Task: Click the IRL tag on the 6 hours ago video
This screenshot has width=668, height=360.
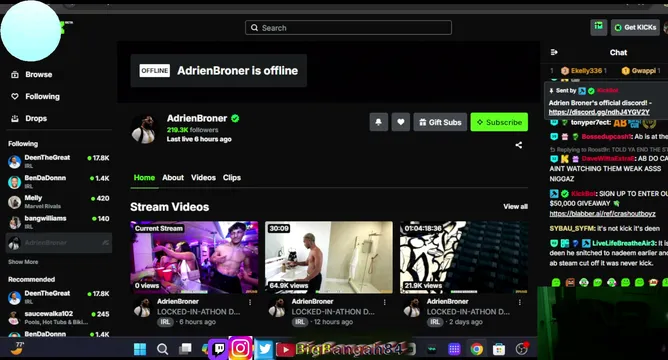Action: point(165,322)
